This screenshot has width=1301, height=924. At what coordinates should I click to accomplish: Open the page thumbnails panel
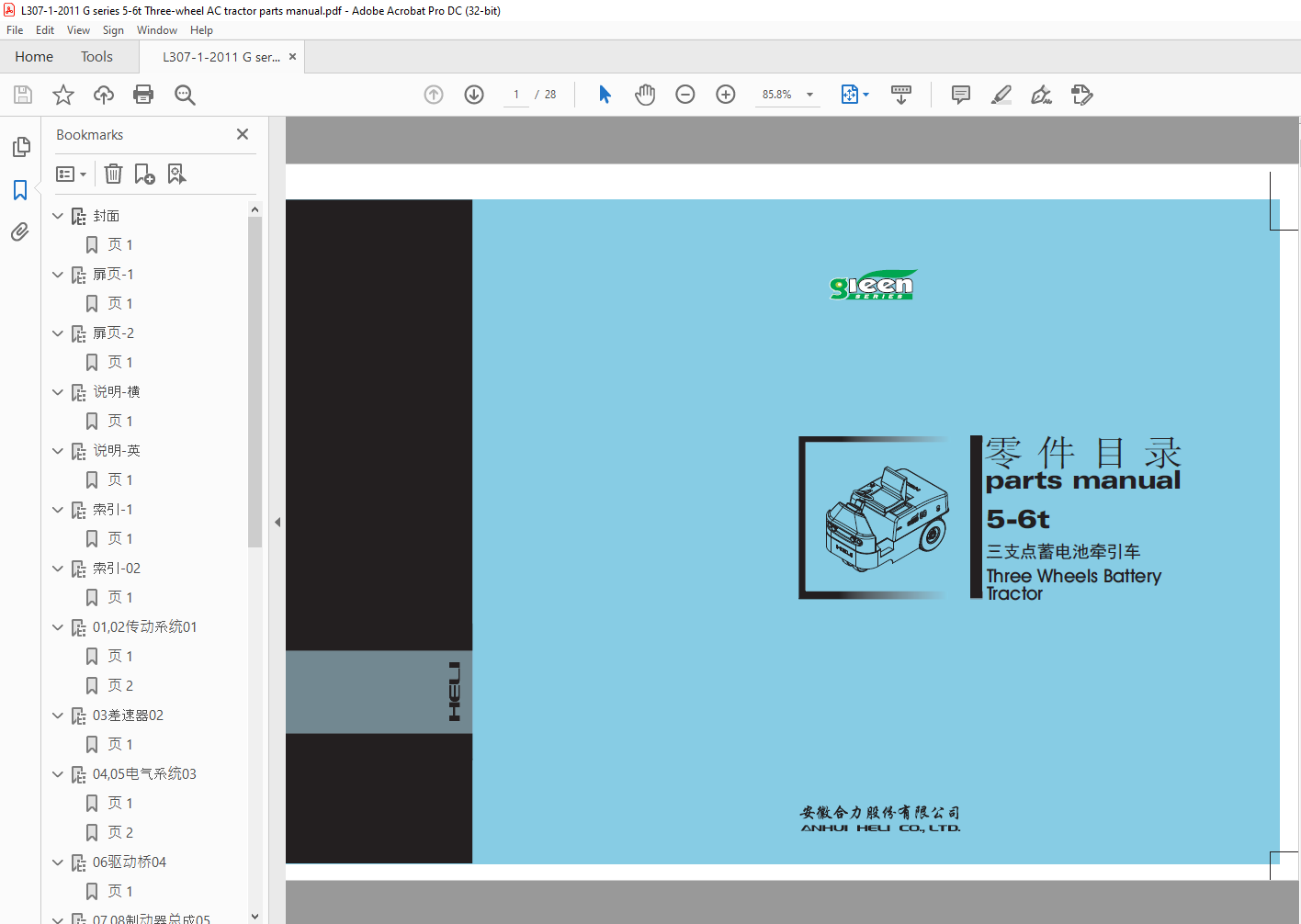click(x=20, y=147)
